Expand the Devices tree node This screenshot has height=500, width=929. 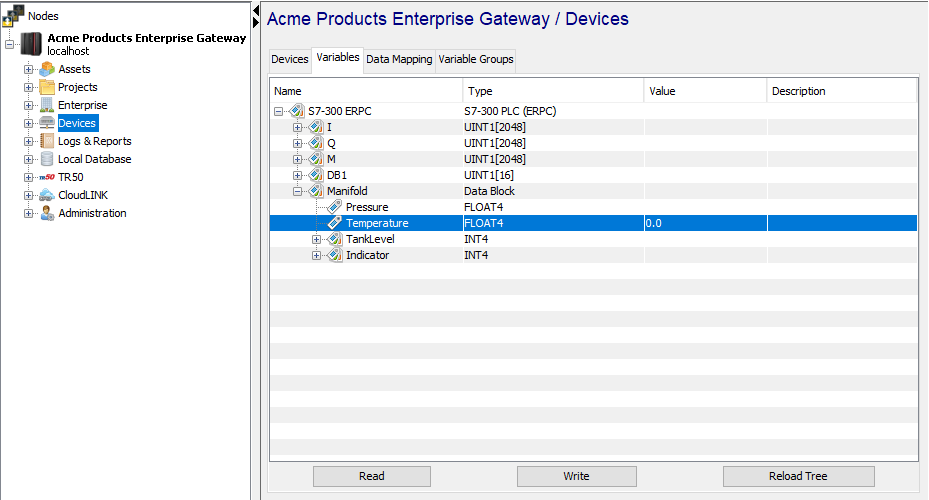(x=28, y=123)
